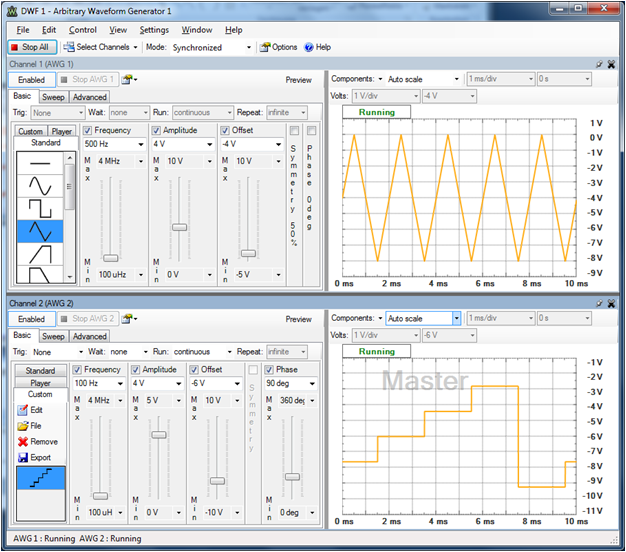This screenshot has width=626, height=552.
Task: Open the Options toolbar item
Action: 278,47
